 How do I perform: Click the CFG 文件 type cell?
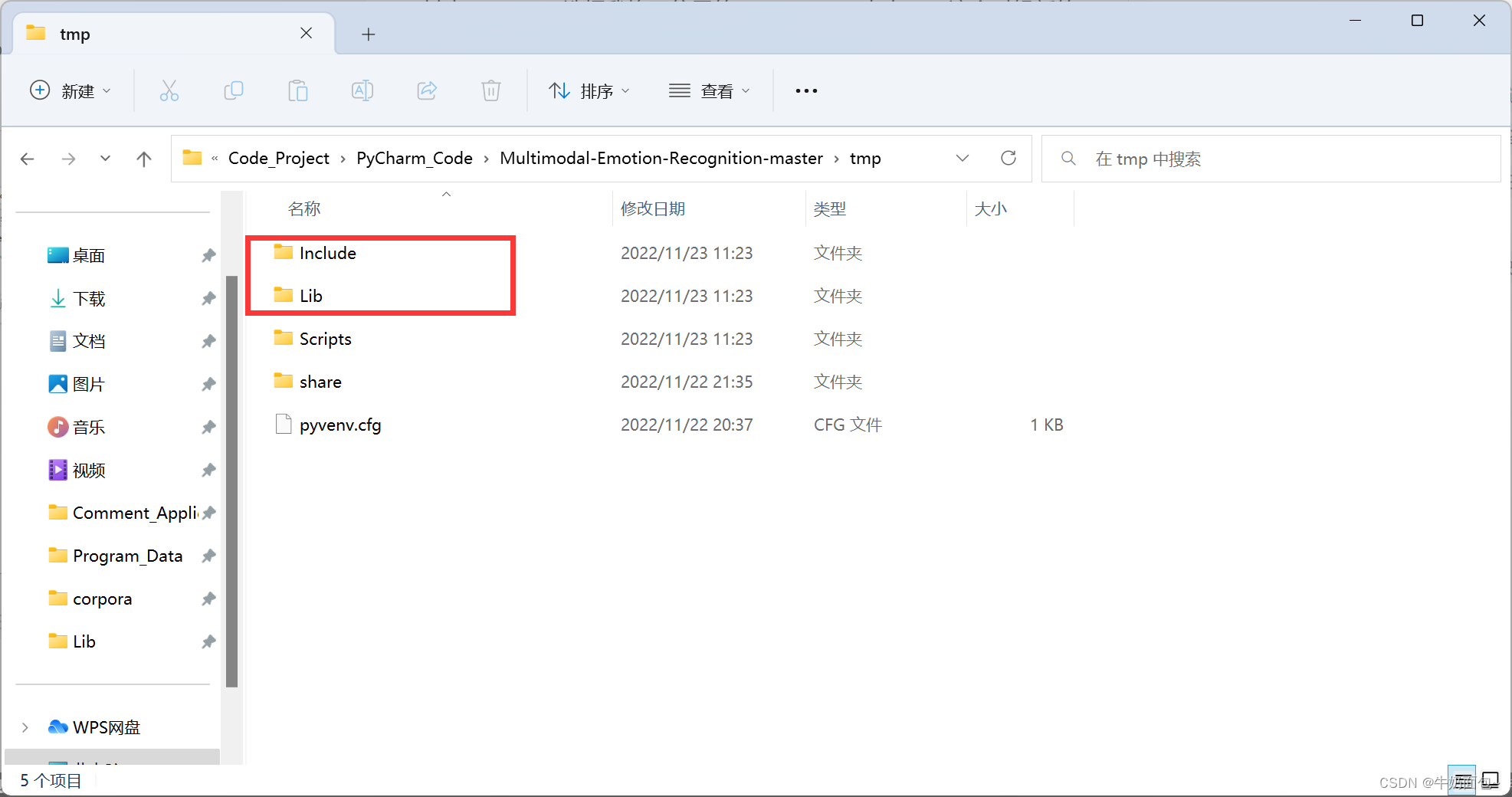tap(848, 425)
